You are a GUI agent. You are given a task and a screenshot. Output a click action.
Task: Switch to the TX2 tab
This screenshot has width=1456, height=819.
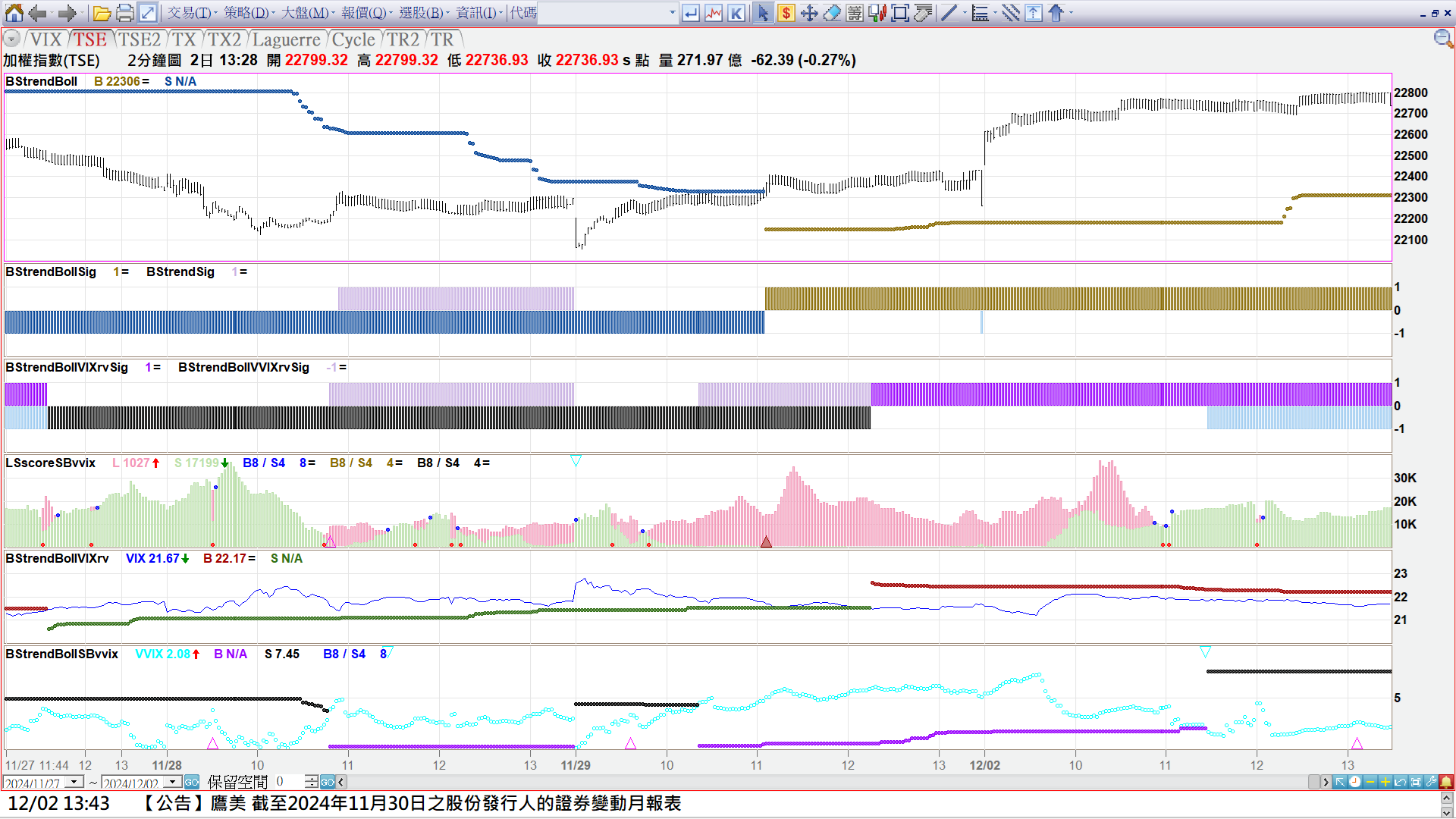coord(225,39)
